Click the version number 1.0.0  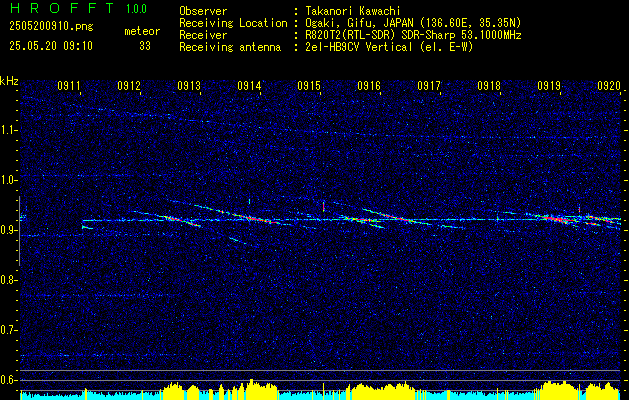click(136, 9)
